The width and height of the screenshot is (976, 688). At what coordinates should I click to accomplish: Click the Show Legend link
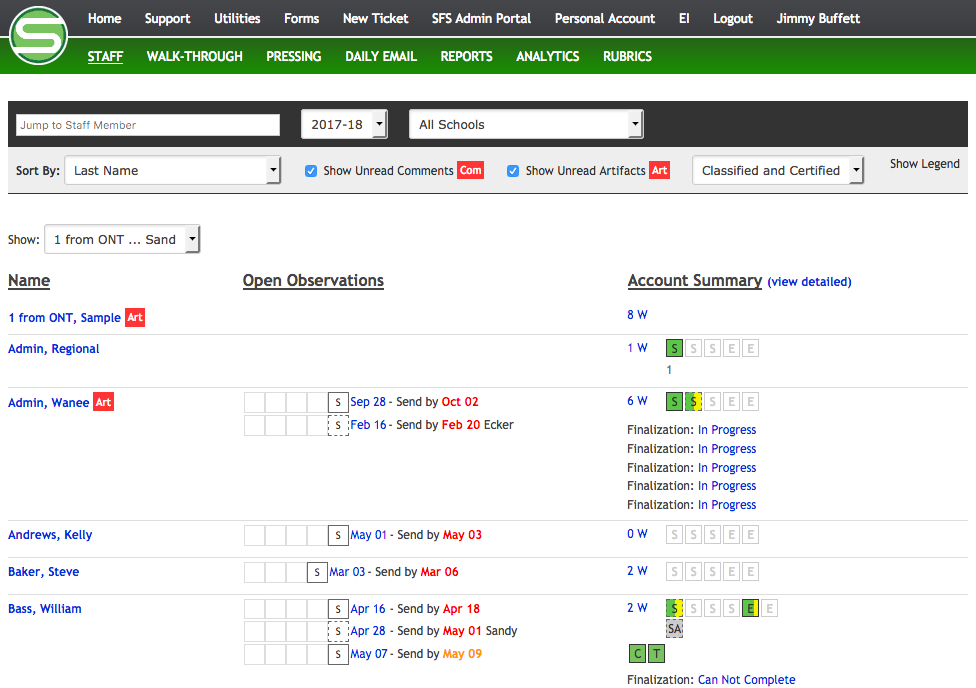point(924,164)
